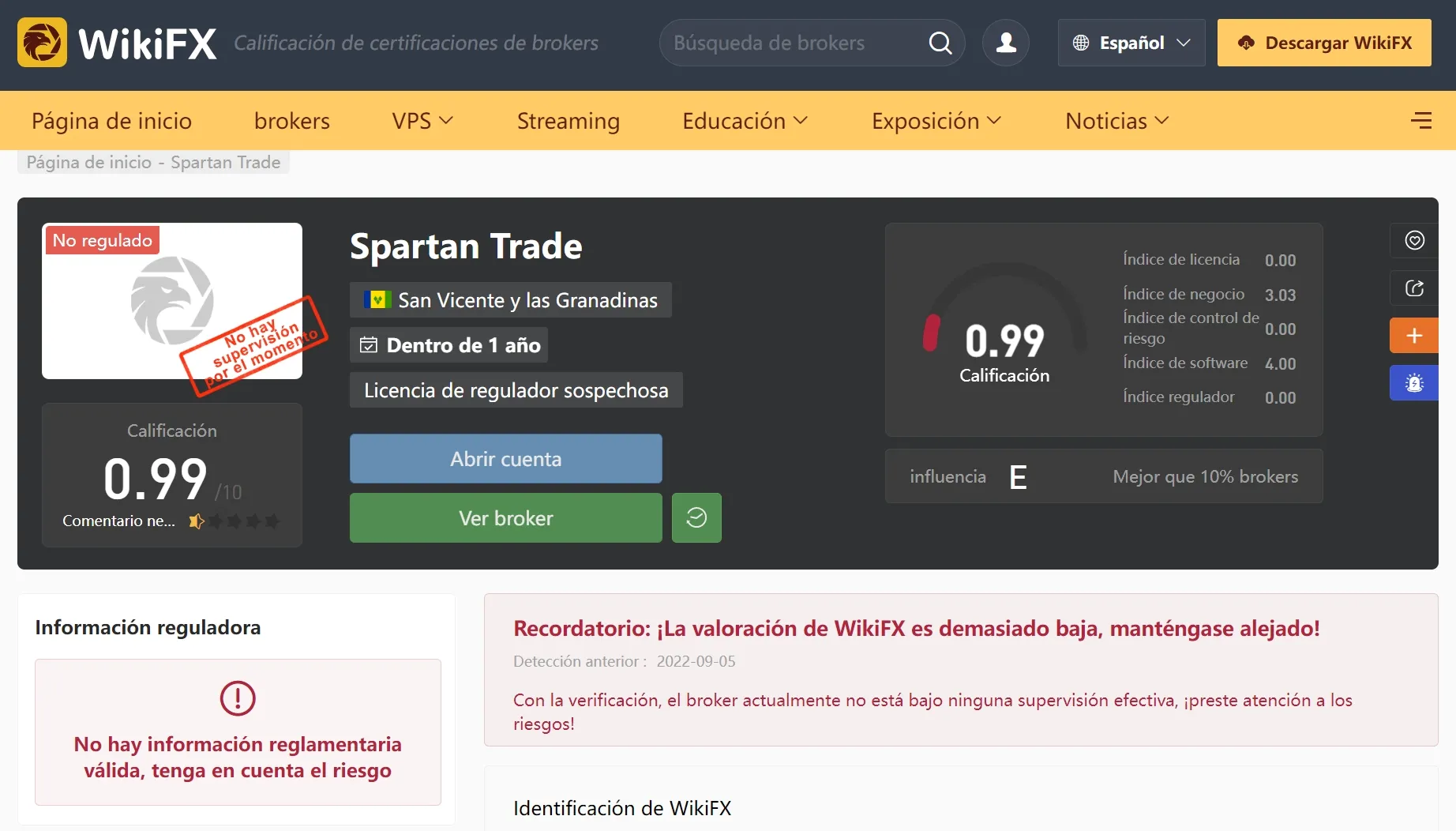The height and width of the screenshot is (831, 1456).
Task: Click the Spartan Trade broker logo thumbnail
Action: (172, 301)
